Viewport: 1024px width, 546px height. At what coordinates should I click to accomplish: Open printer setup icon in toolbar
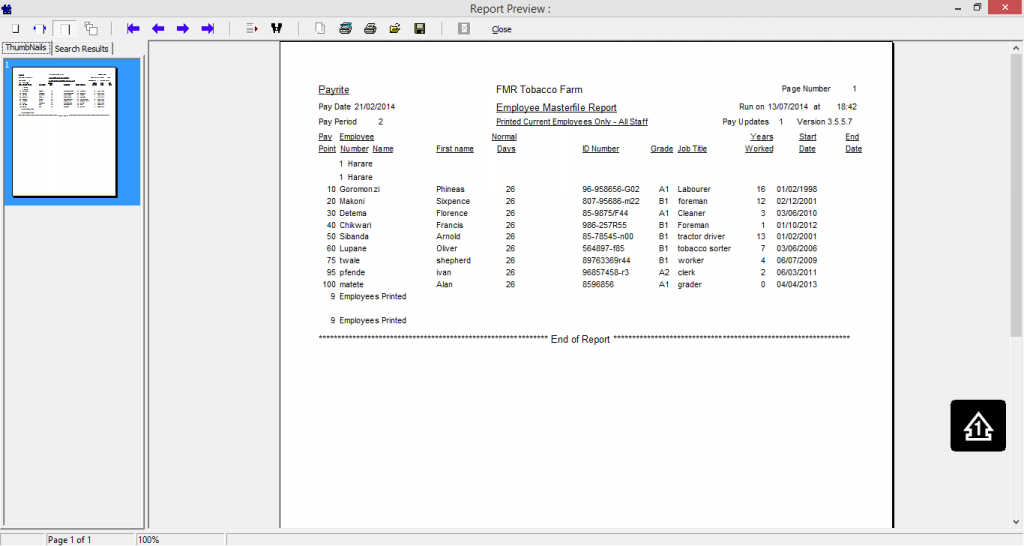[345, 29]
